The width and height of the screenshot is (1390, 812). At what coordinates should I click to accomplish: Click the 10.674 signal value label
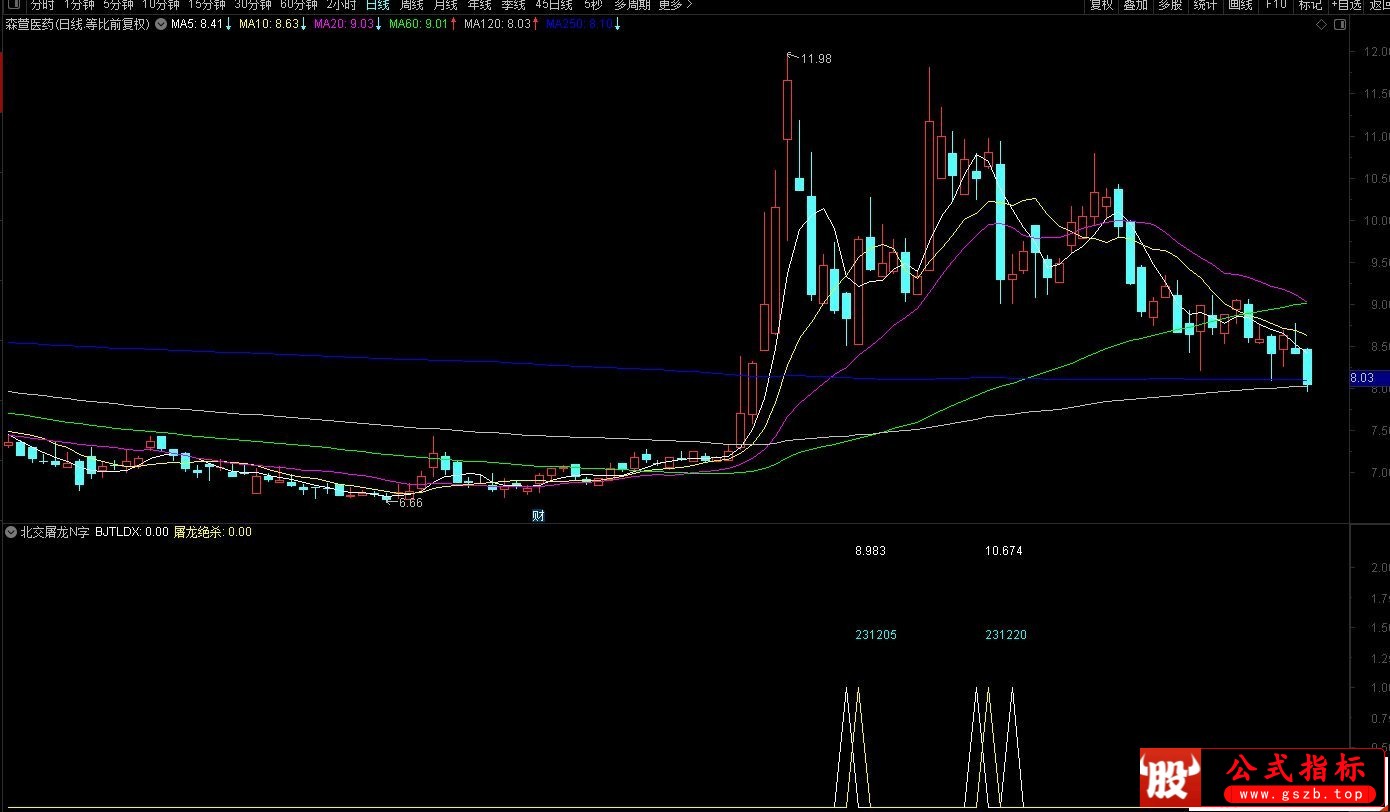point(1004,551)
